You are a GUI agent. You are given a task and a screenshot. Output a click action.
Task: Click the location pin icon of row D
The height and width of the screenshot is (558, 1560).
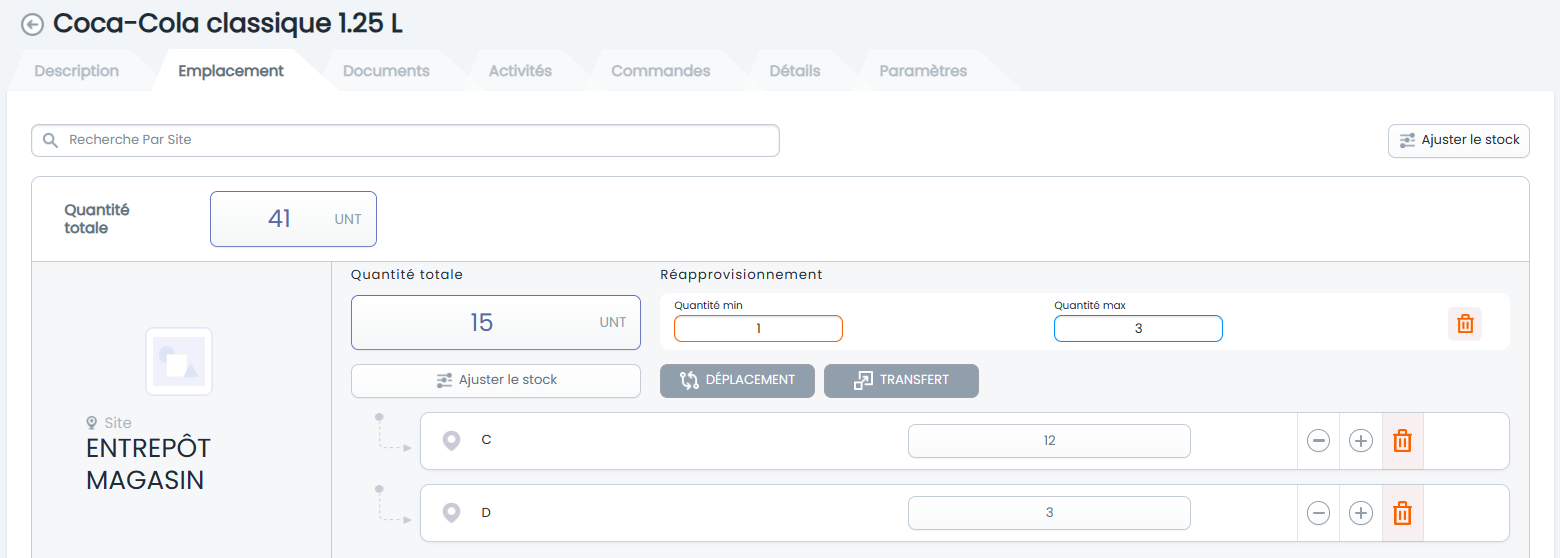[452, 513]
